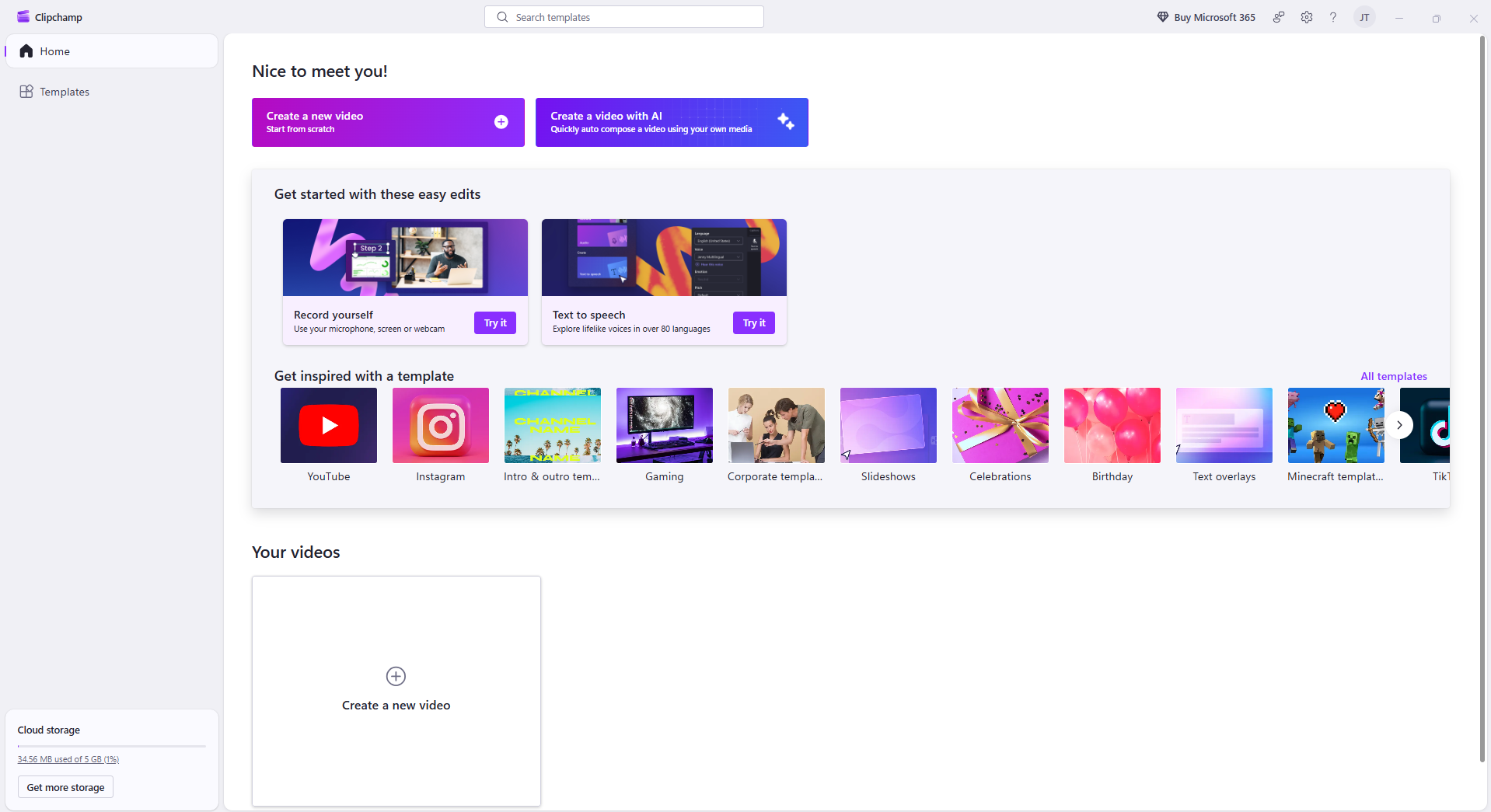Click the Create a new video banner
This screenshot has height=812, width=1491.
tap(388, 122)
